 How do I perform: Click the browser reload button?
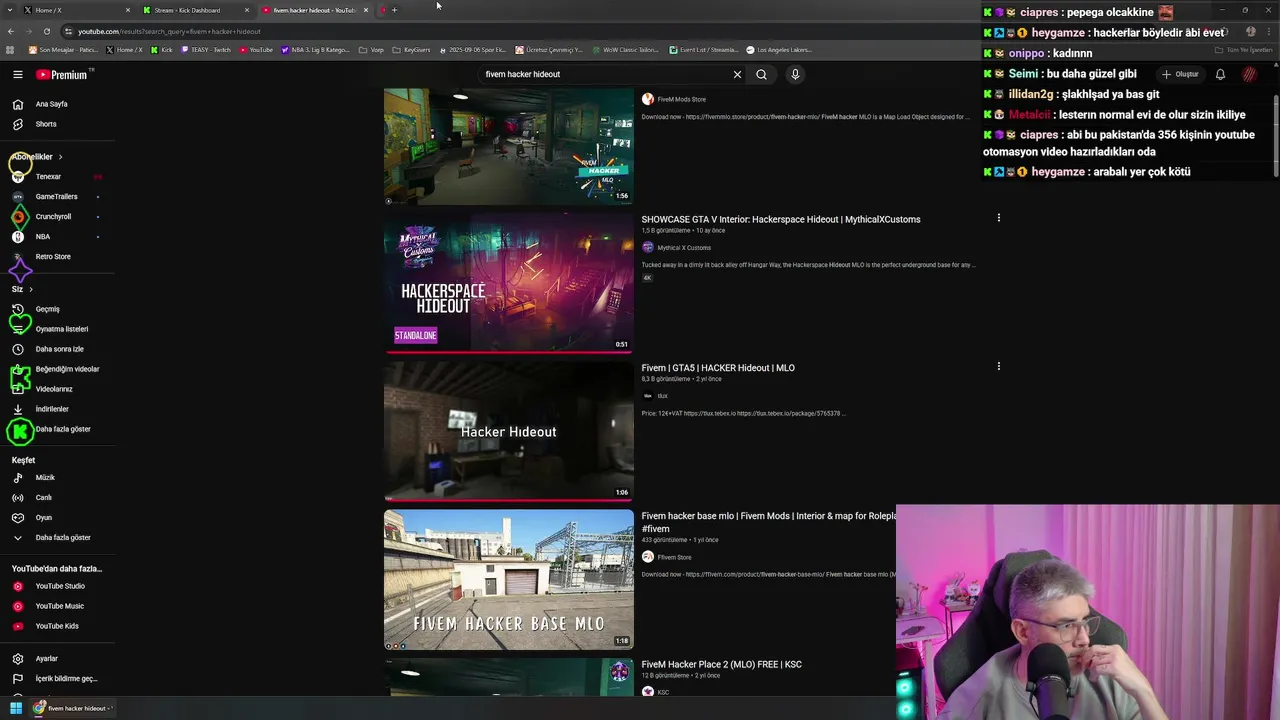[x=45, y=31]
